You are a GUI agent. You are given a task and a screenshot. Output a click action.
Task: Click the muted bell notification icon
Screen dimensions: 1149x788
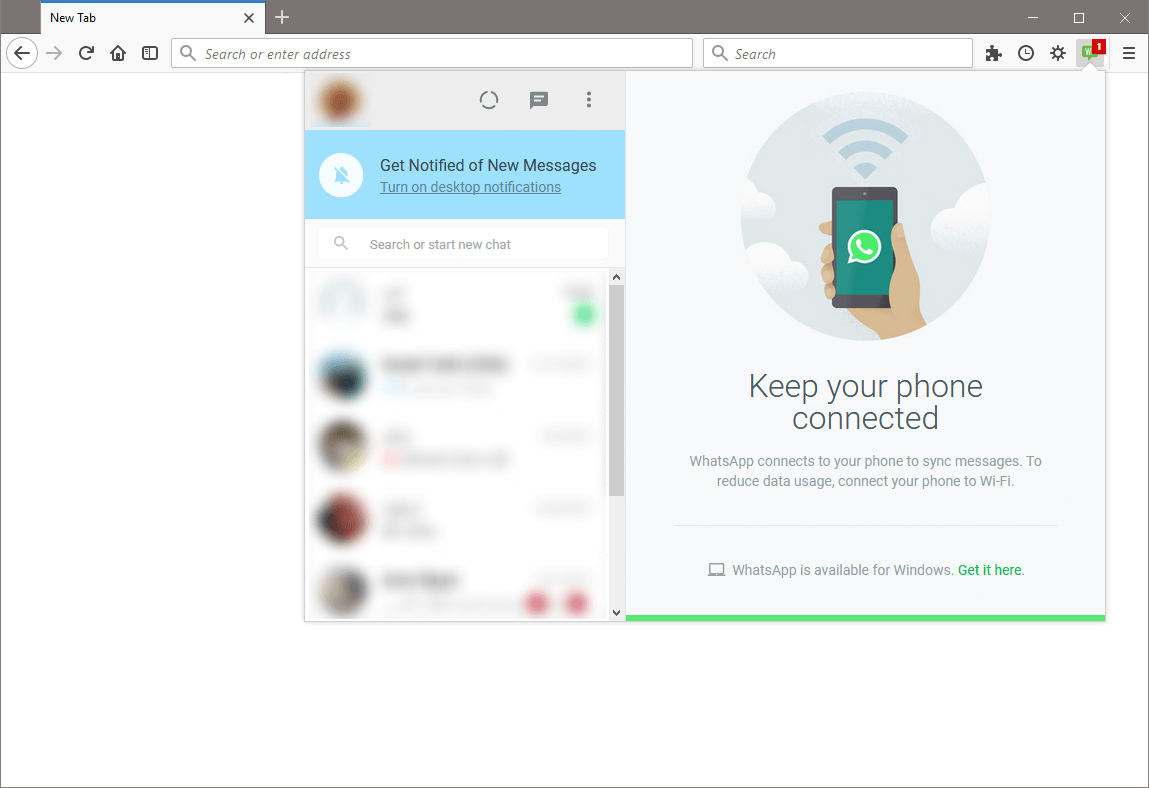(x=341, y=174)
